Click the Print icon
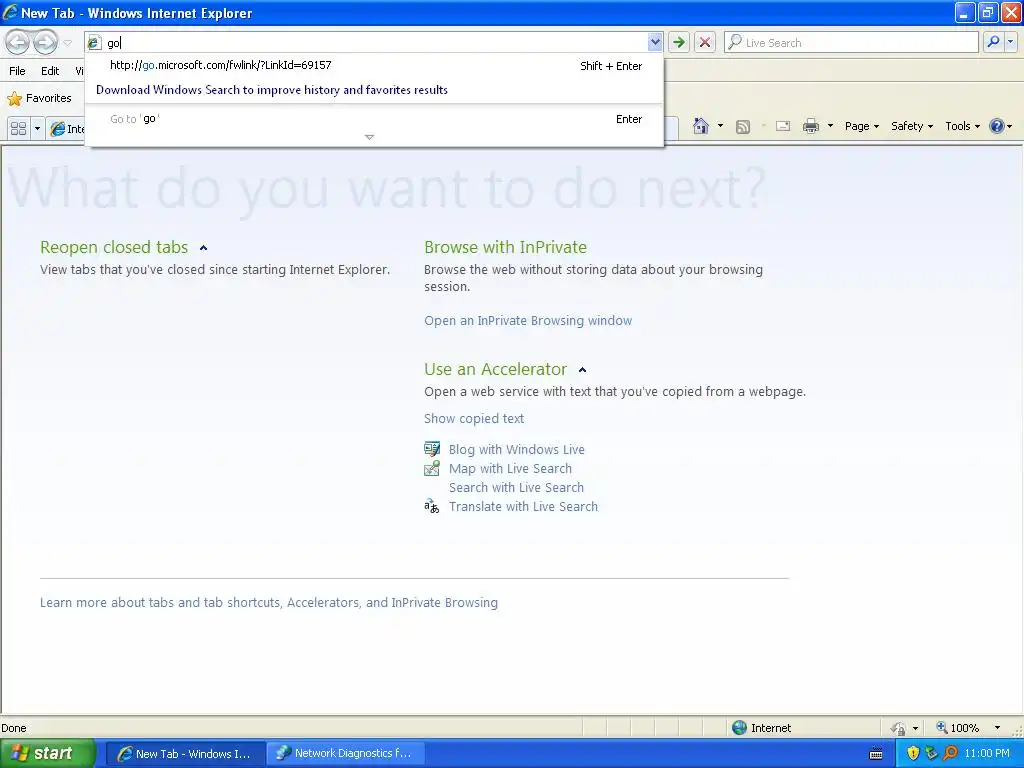1024x768 pixels. click(x=810, y=126)
